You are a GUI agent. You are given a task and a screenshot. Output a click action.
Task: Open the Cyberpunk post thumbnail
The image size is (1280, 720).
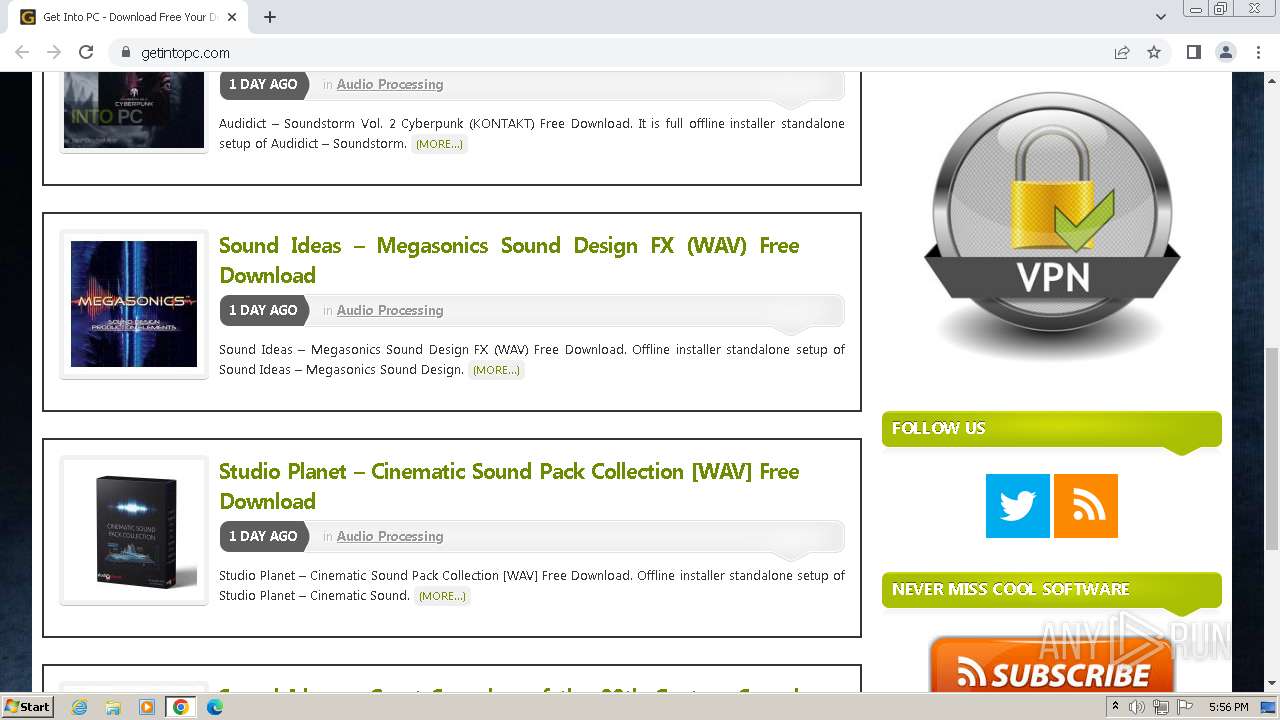coord(134,110)
